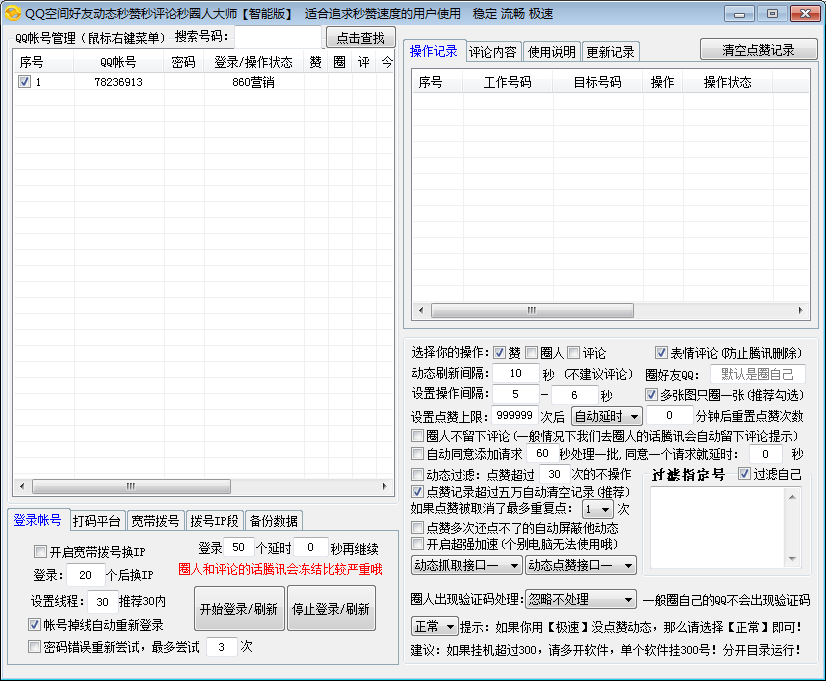Click the operation interval maximum field showing 6
Viewport: 826px width, 681px height.
click(x=575, y=394)
